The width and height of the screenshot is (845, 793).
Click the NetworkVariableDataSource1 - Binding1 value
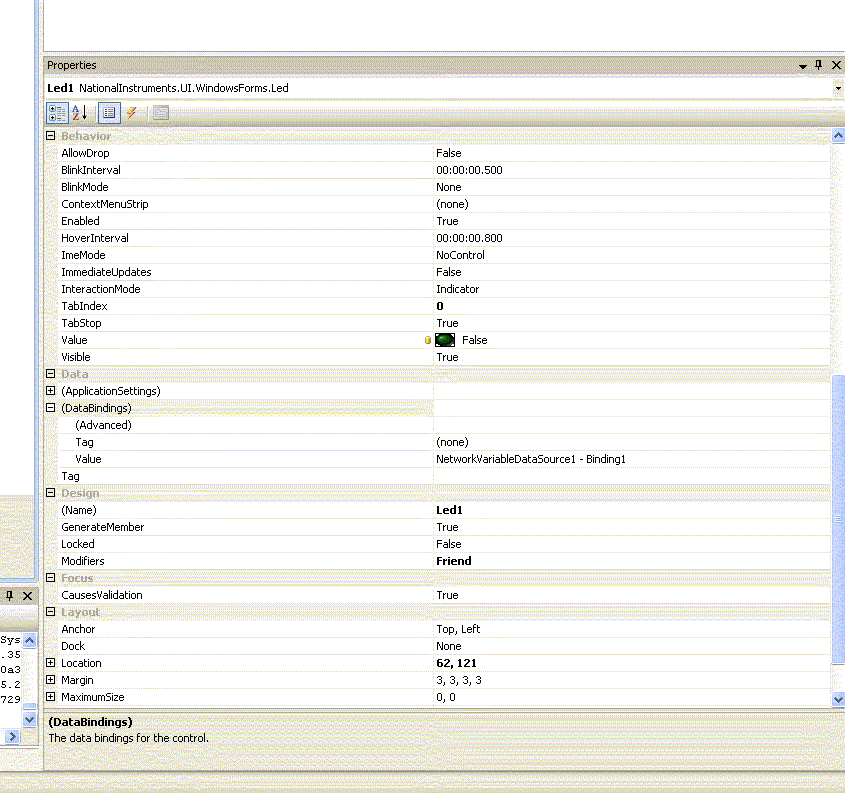click(530, 459)
